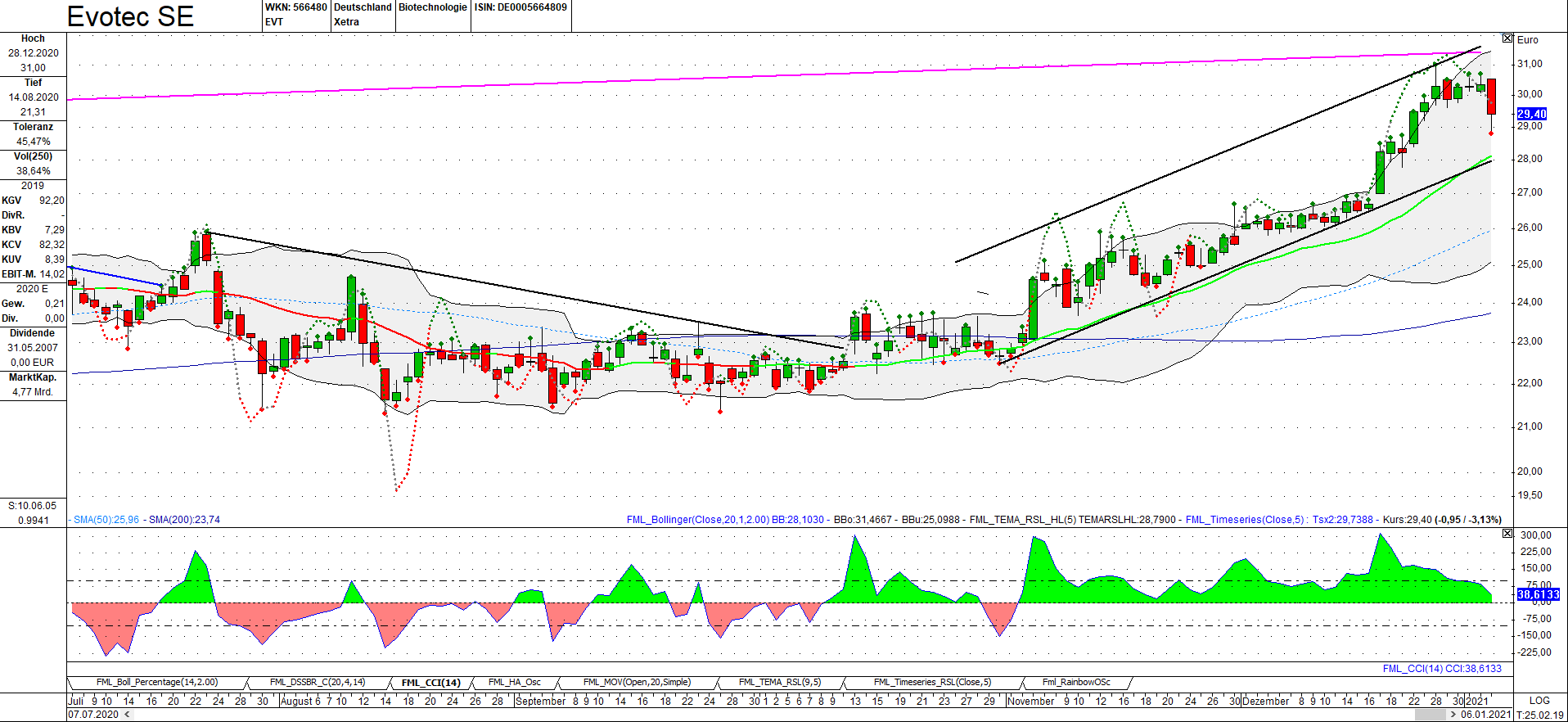Click the Toleranz label in the sidebar
The image size is (1568, 722).
(x=33, y=127)
